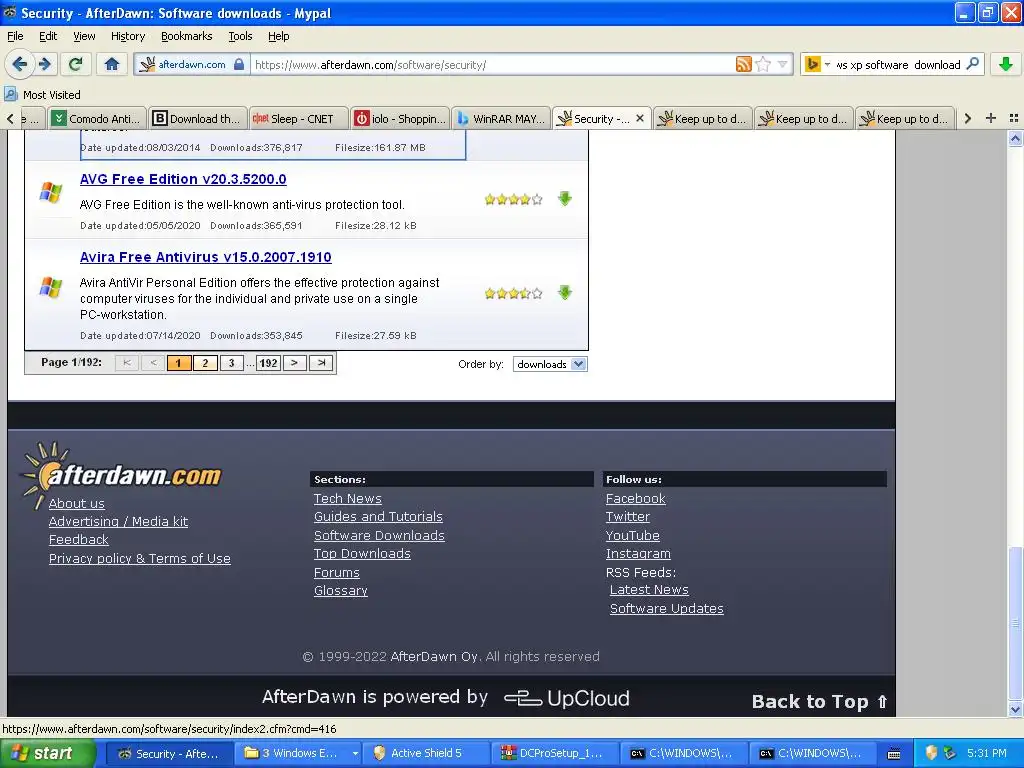Click the AVG star rating
The image size is (1024, 768).
(513, 199)
